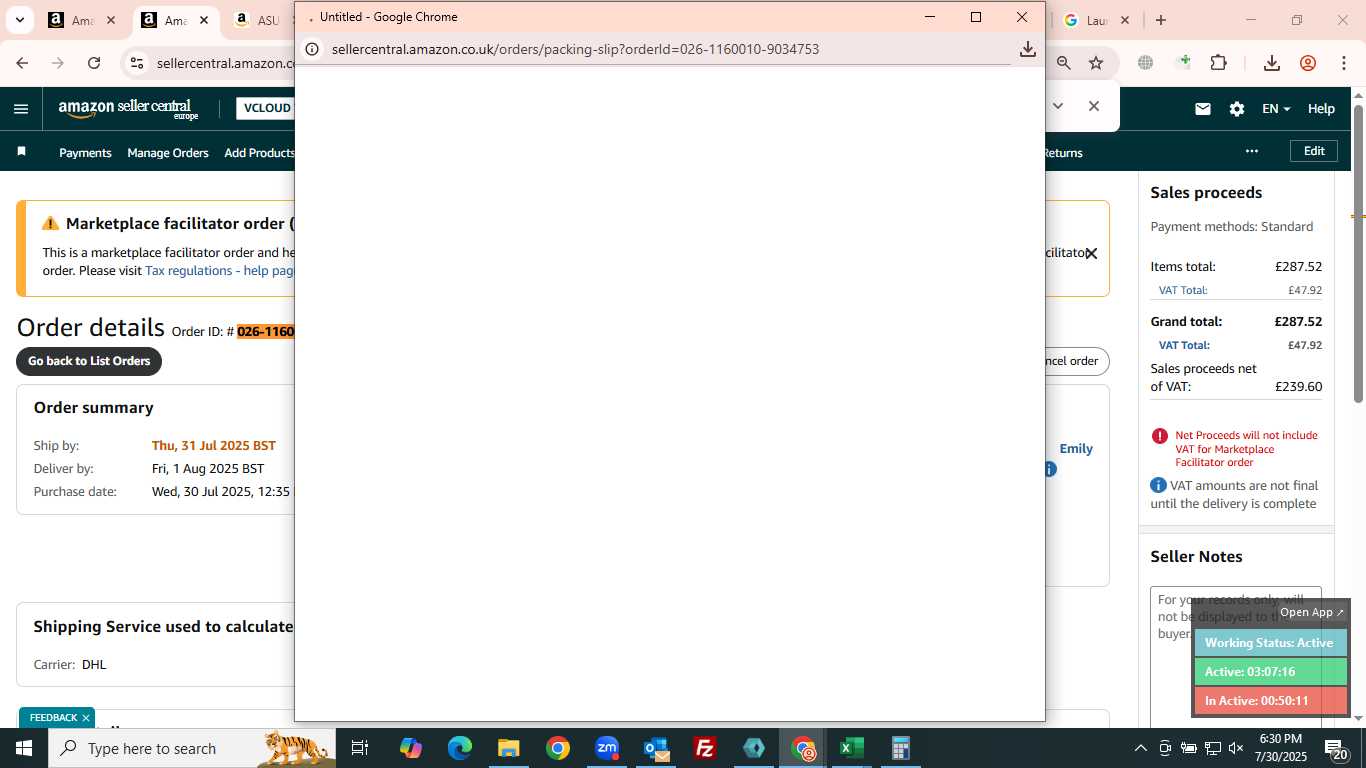
Task: Collapse the find bar chevron
Action: [x=1058, y=106]
